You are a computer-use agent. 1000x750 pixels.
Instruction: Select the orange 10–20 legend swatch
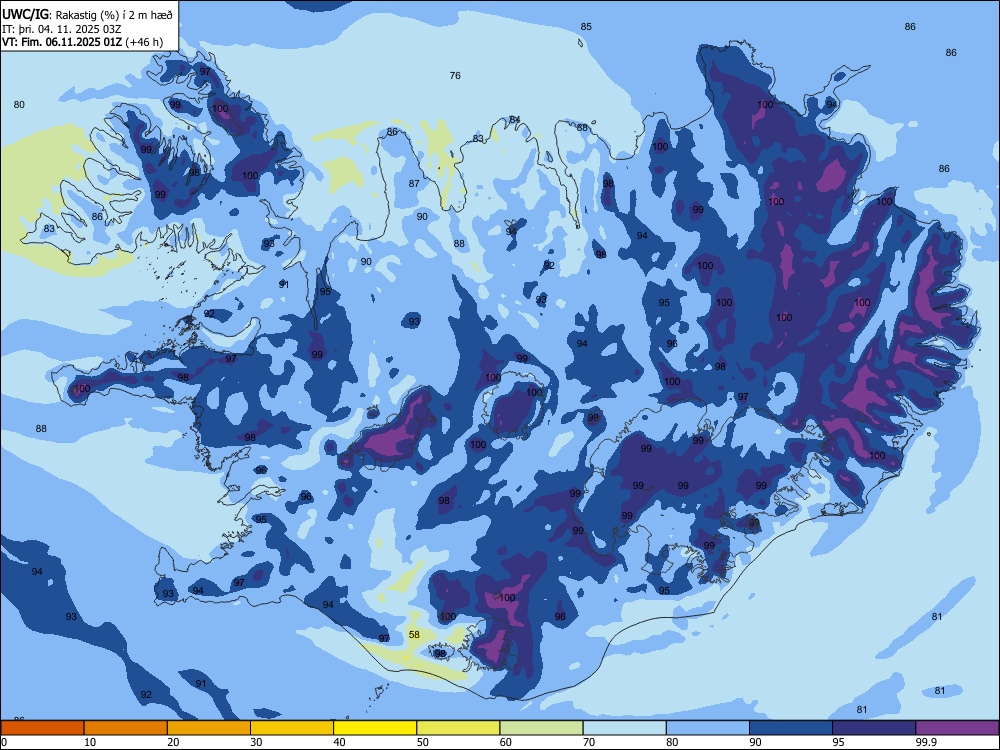coord(126,728)
